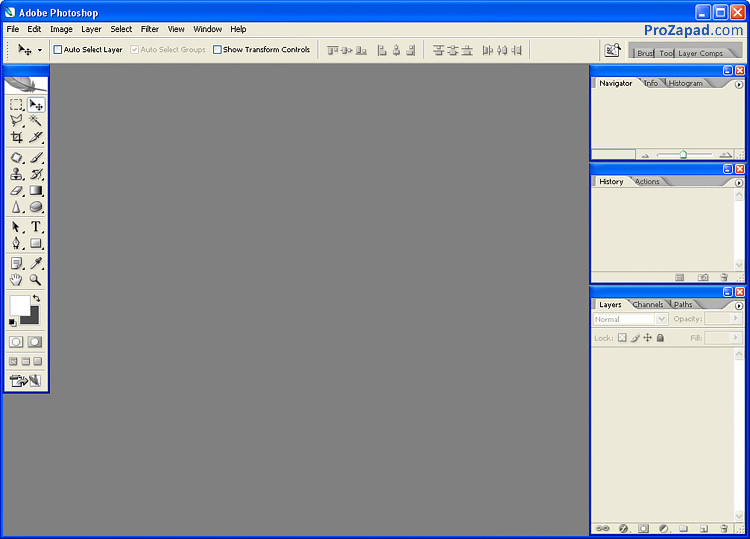Screen dimensions: 750x539
Task: Toggle Lock transparent pixels
Action: point(622,338)
